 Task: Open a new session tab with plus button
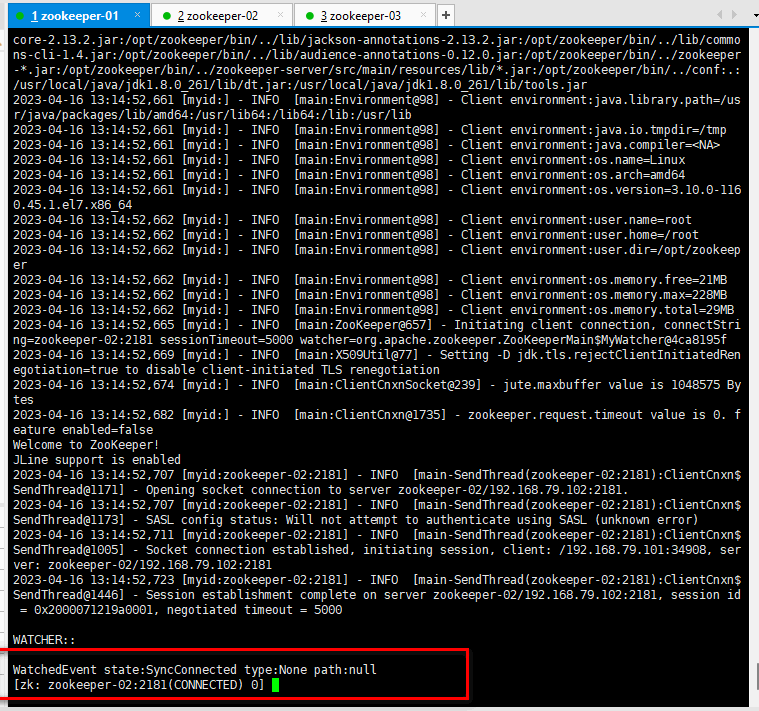pyautogui.click(x=446, y=15)
